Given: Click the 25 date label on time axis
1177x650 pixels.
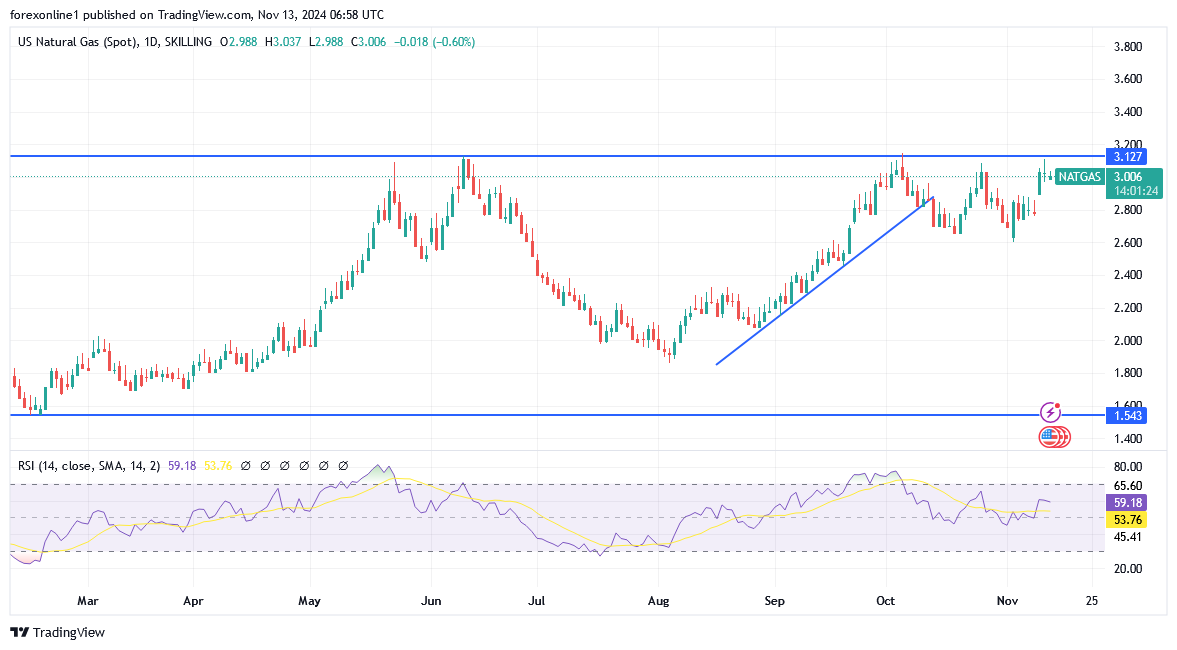Looking at the screenshot, I should (1091, 600).
